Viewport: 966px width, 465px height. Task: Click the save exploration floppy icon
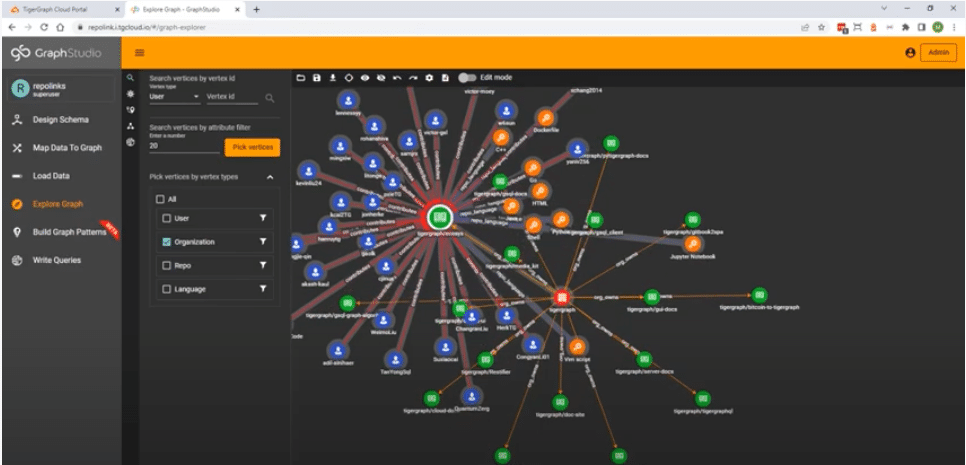pyautogui.click(x=317, y=78)
